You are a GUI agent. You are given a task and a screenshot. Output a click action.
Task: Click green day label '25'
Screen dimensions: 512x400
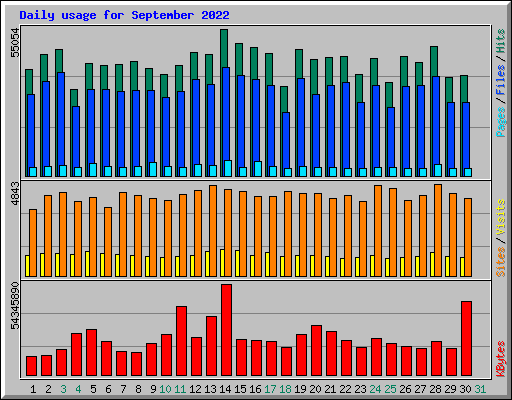390,389
